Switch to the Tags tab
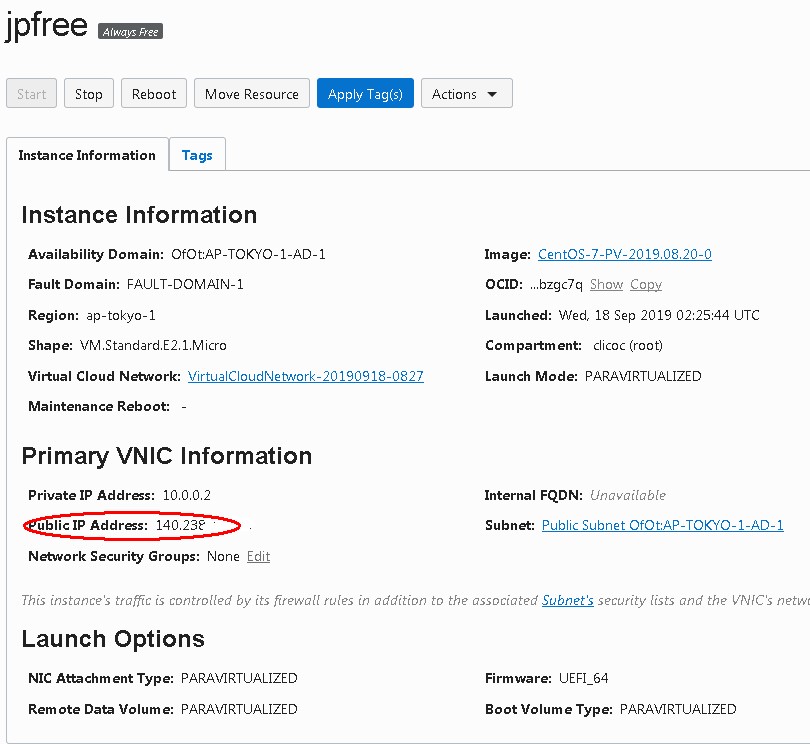The width and height of the screenshot is (810, 744). pos(197,155)
